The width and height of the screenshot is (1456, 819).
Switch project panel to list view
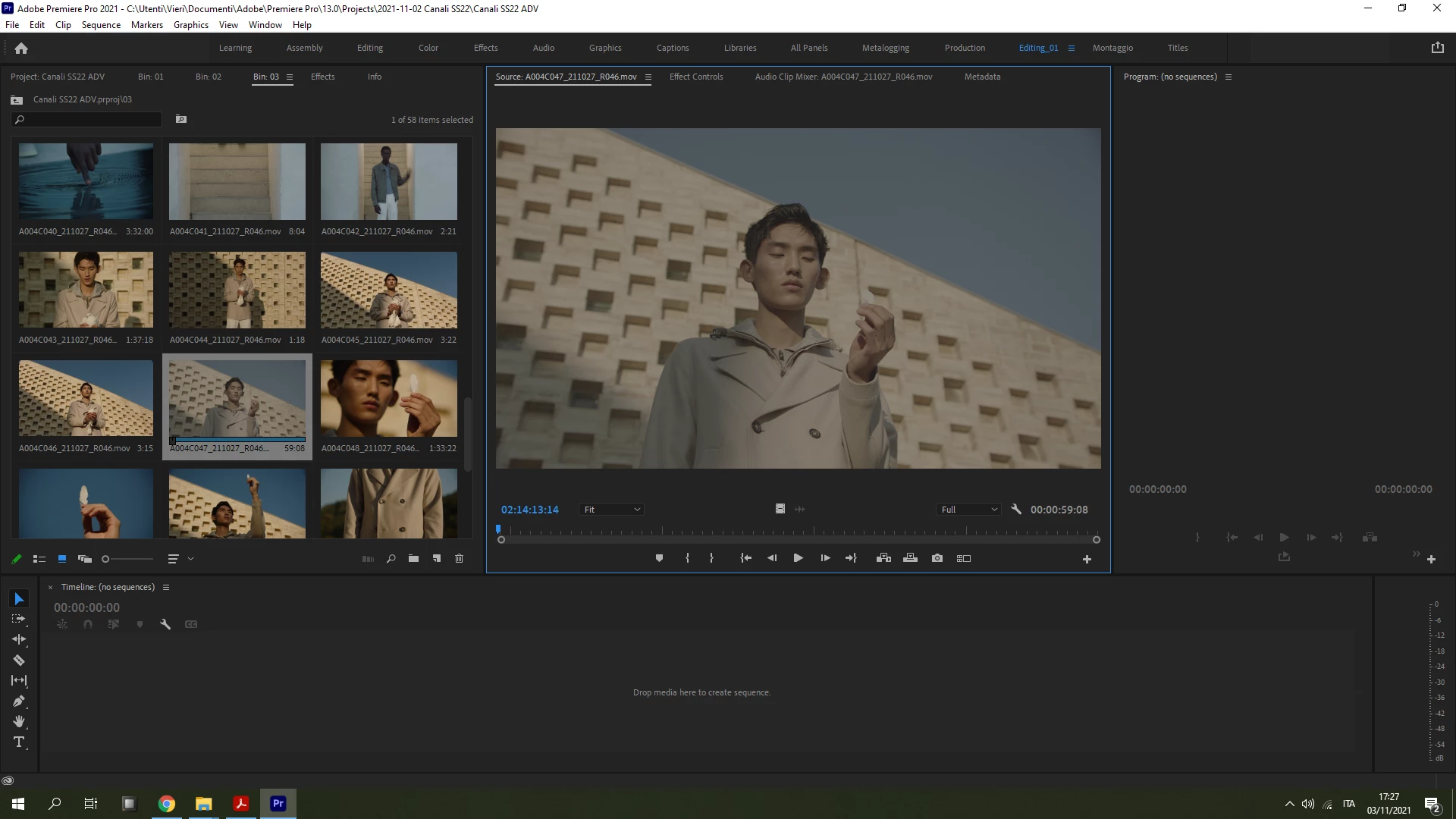(39, 559)
